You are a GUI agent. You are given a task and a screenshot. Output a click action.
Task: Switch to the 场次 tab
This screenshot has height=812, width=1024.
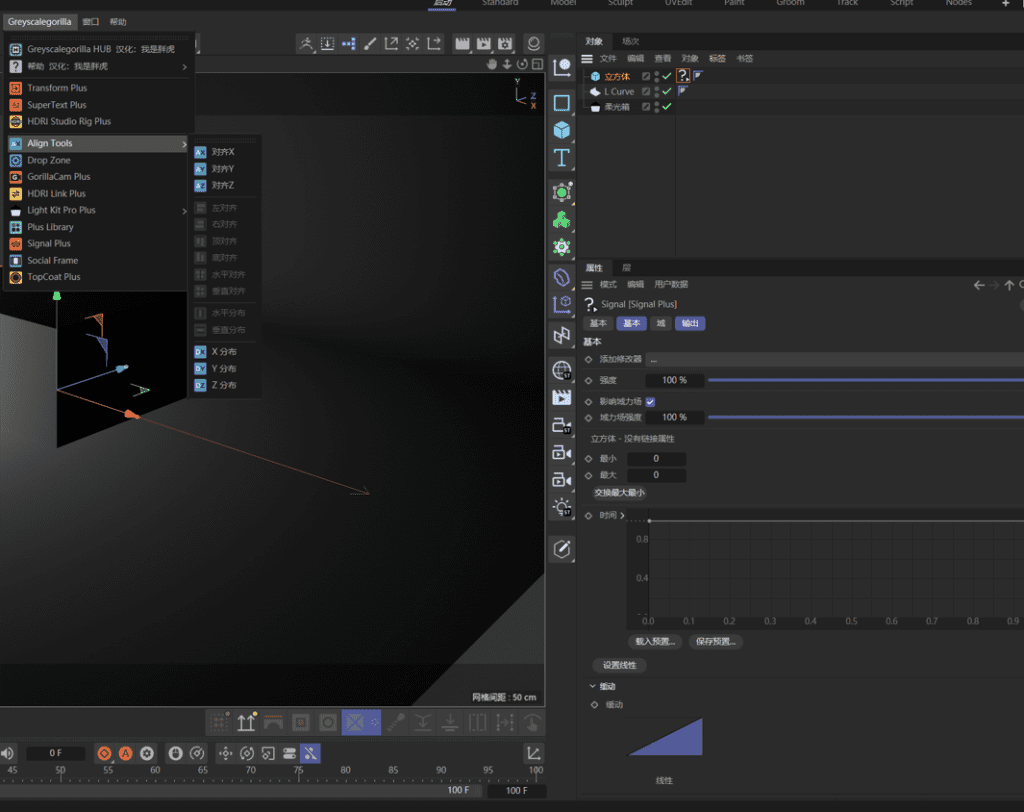coord(630,41)
